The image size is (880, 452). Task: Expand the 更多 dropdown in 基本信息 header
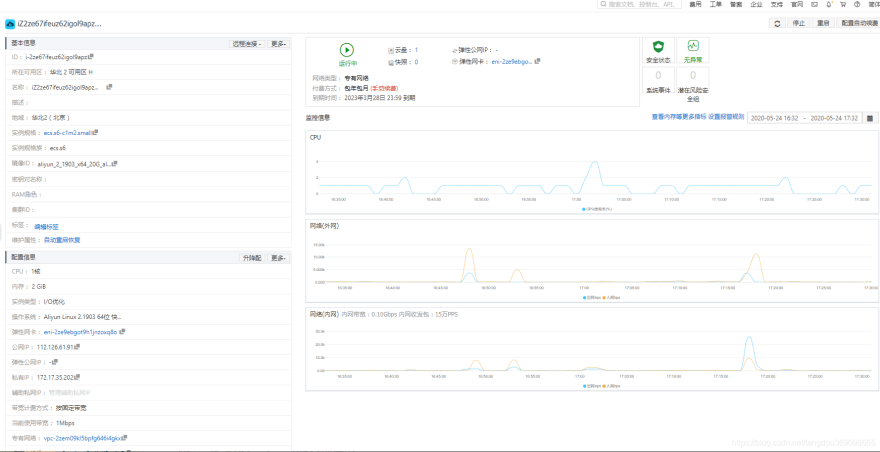pyautogui.click(x=278, y=44)
